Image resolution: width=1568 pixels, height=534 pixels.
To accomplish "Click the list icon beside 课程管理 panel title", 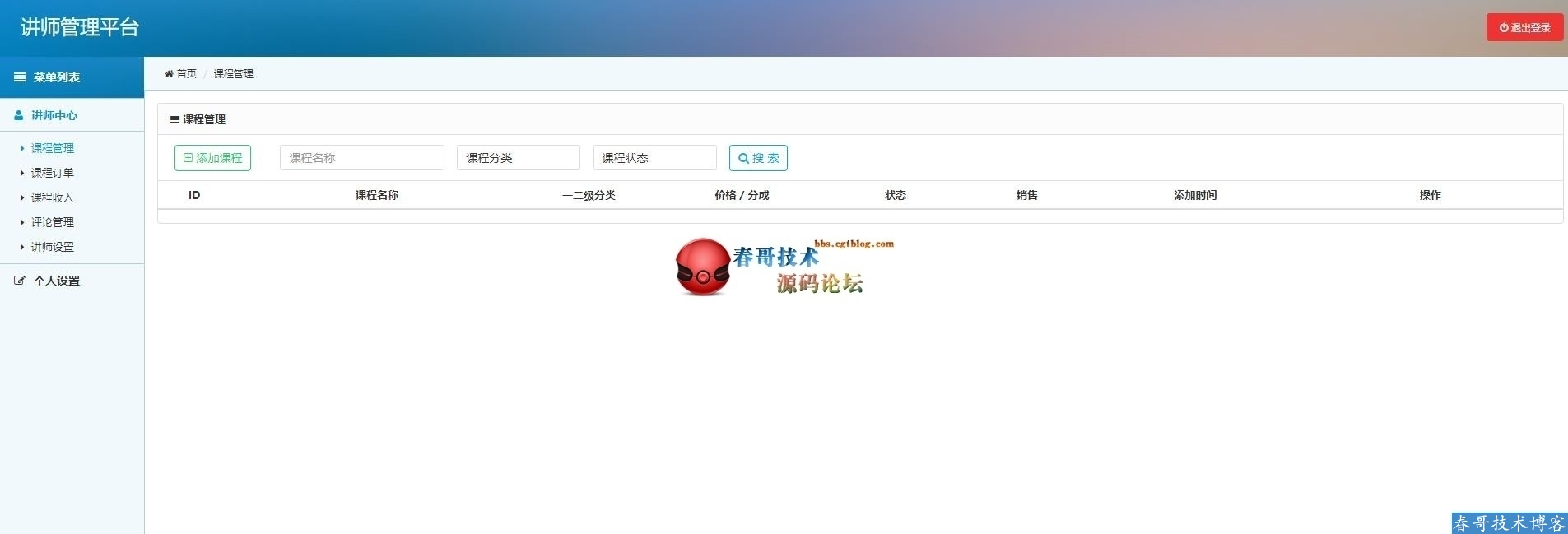I will pyautogui.click(x=174, y=120).
